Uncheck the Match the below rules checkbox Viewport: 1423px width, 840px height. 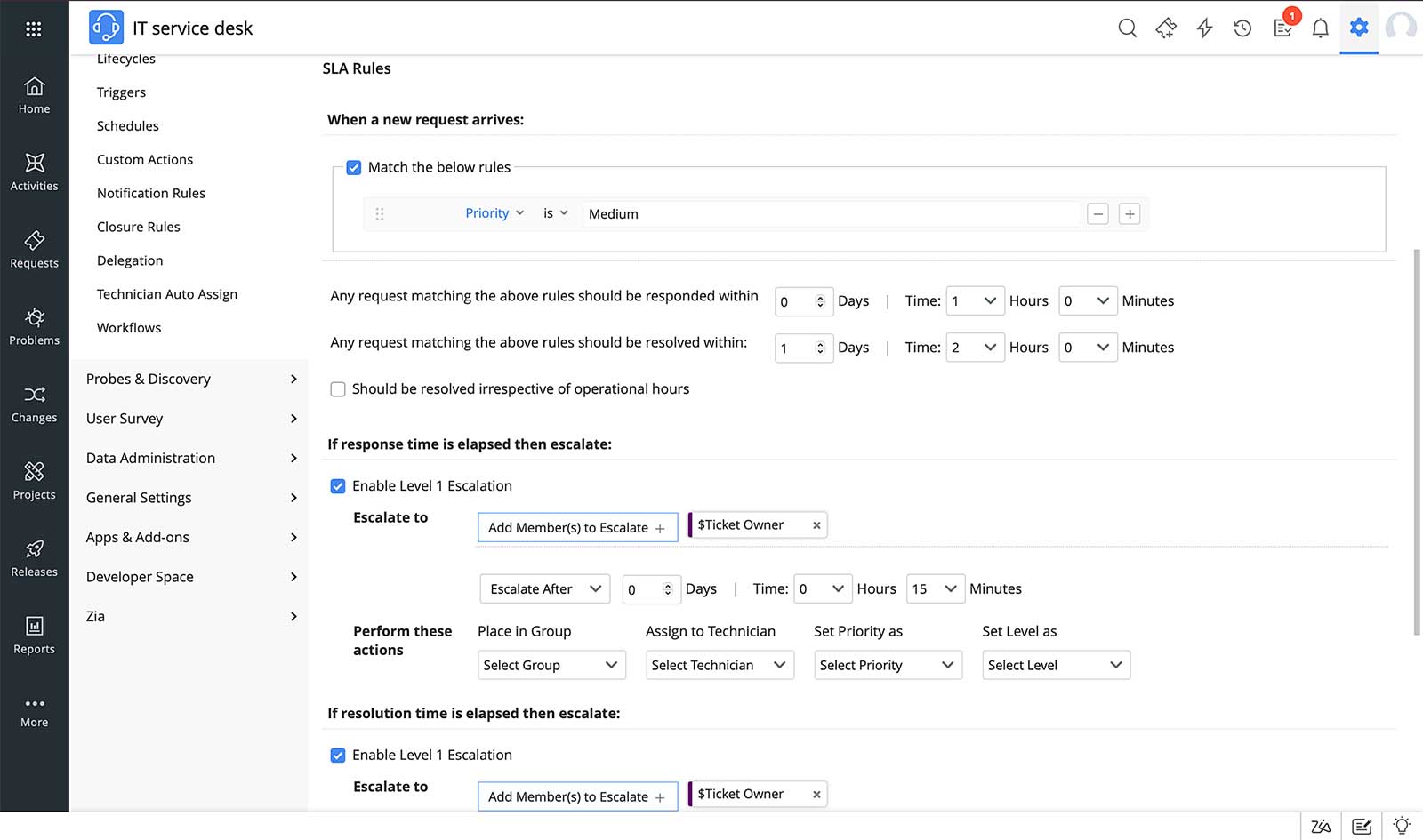(354, 167)
